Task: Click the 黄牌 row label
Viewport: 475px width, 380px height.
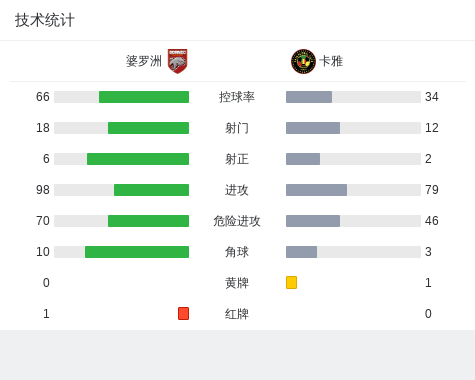Action: tap(237, 283)
